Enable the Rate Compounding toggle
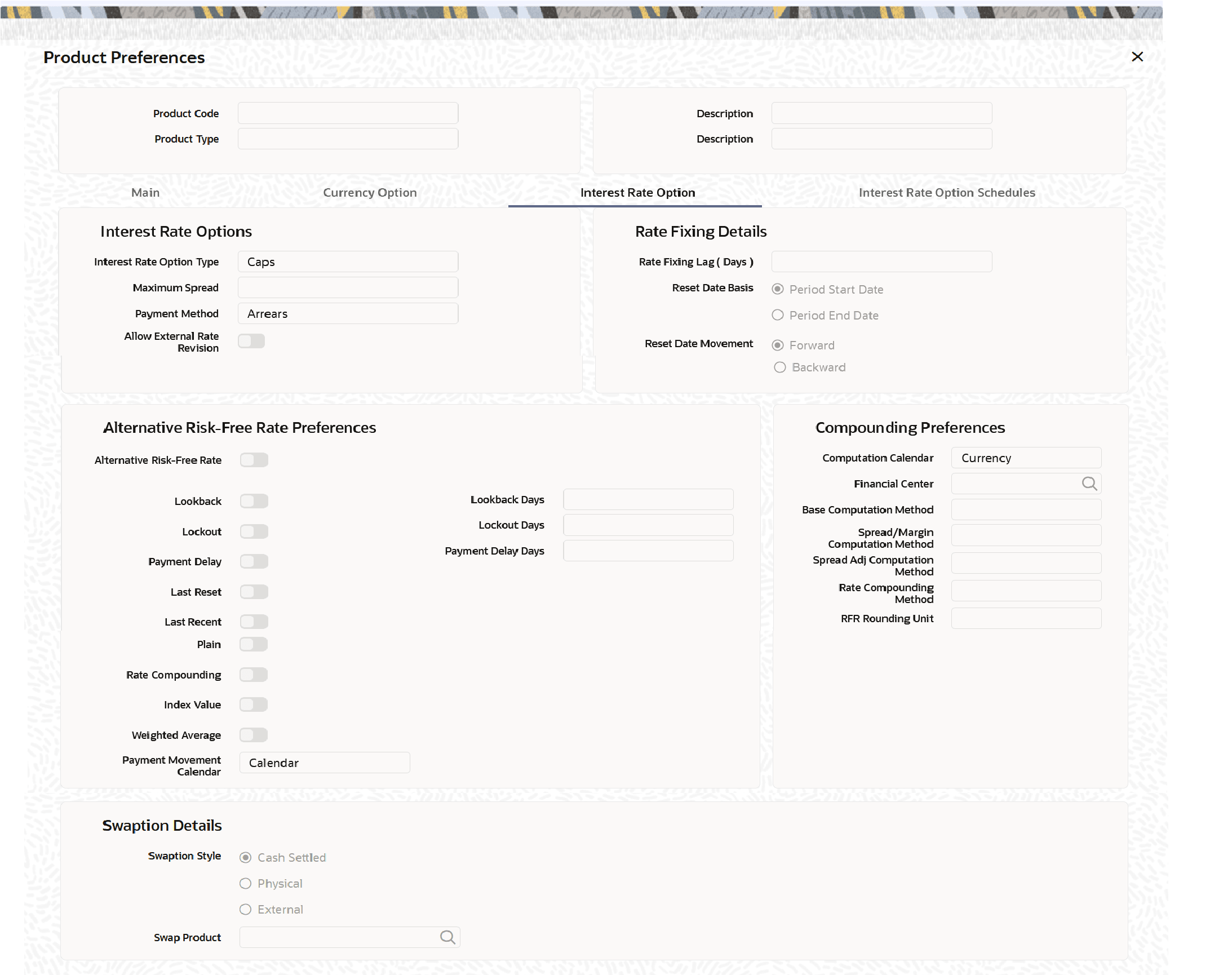 (254, 675)
